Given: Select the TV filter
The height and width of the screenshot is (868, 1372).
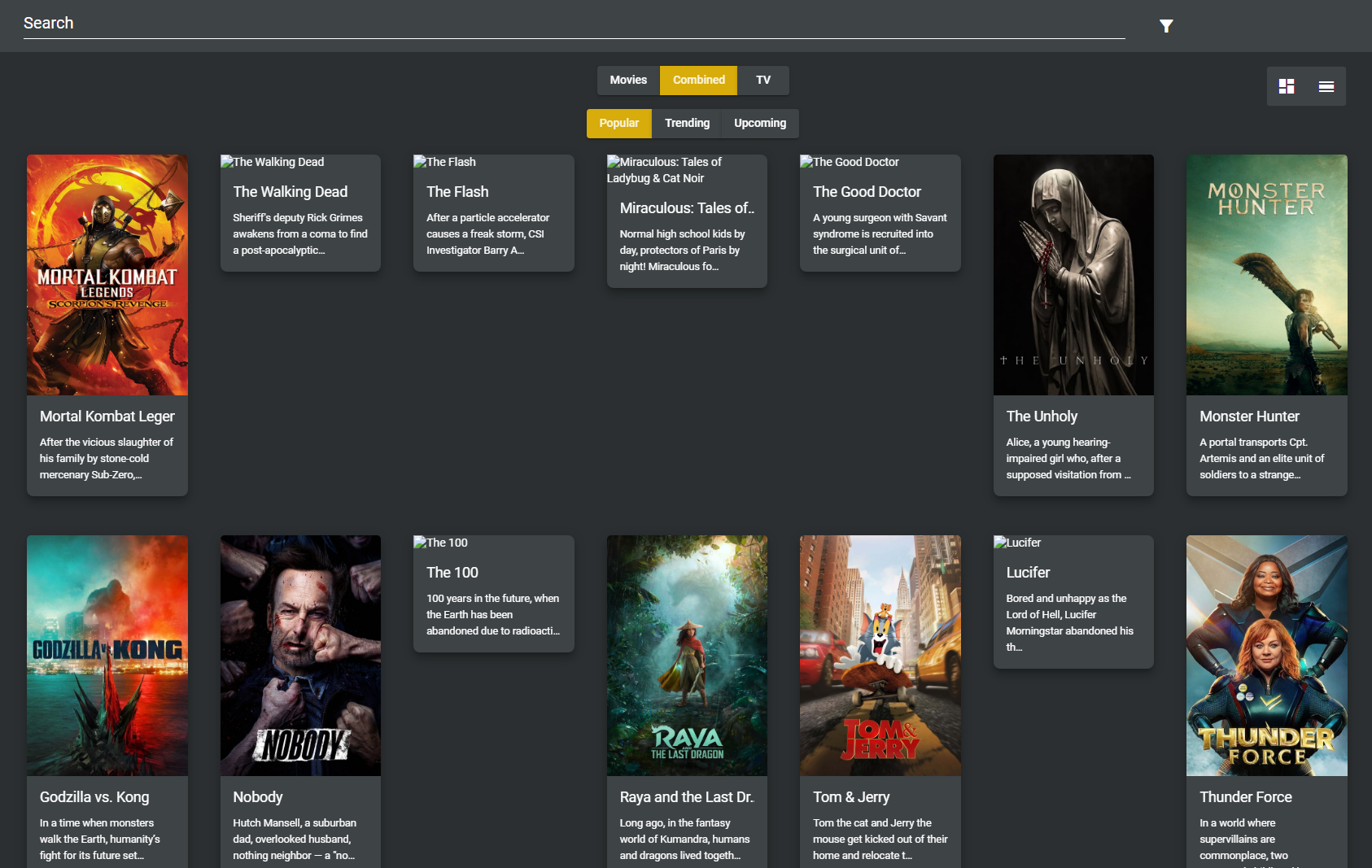Looking at the screenshot, I should [762, 80].
